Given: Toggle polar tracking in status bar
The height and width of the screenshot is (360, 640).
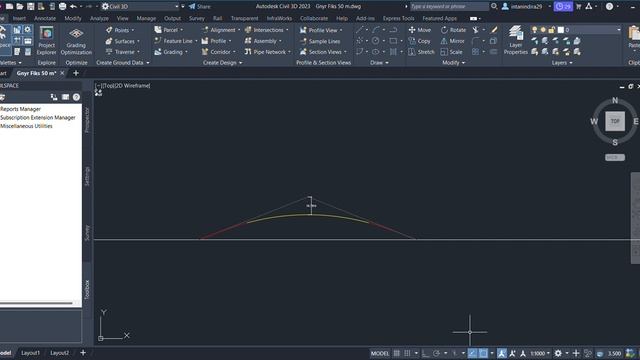Looking at the screenshot, I should (436, 353).
